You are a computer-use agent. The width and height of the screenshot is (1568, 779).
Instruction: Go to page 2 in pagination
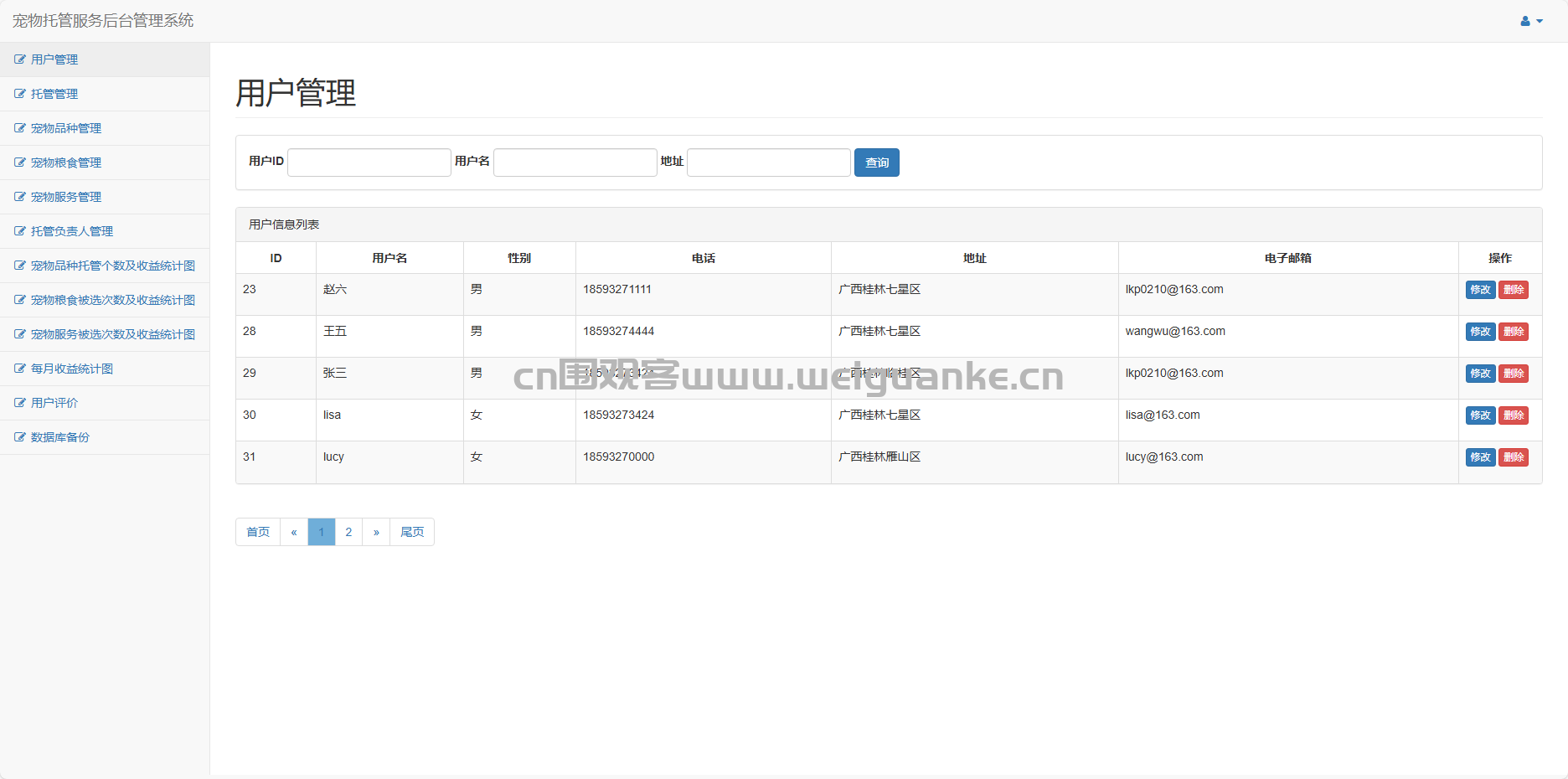[x=348, y=532]
